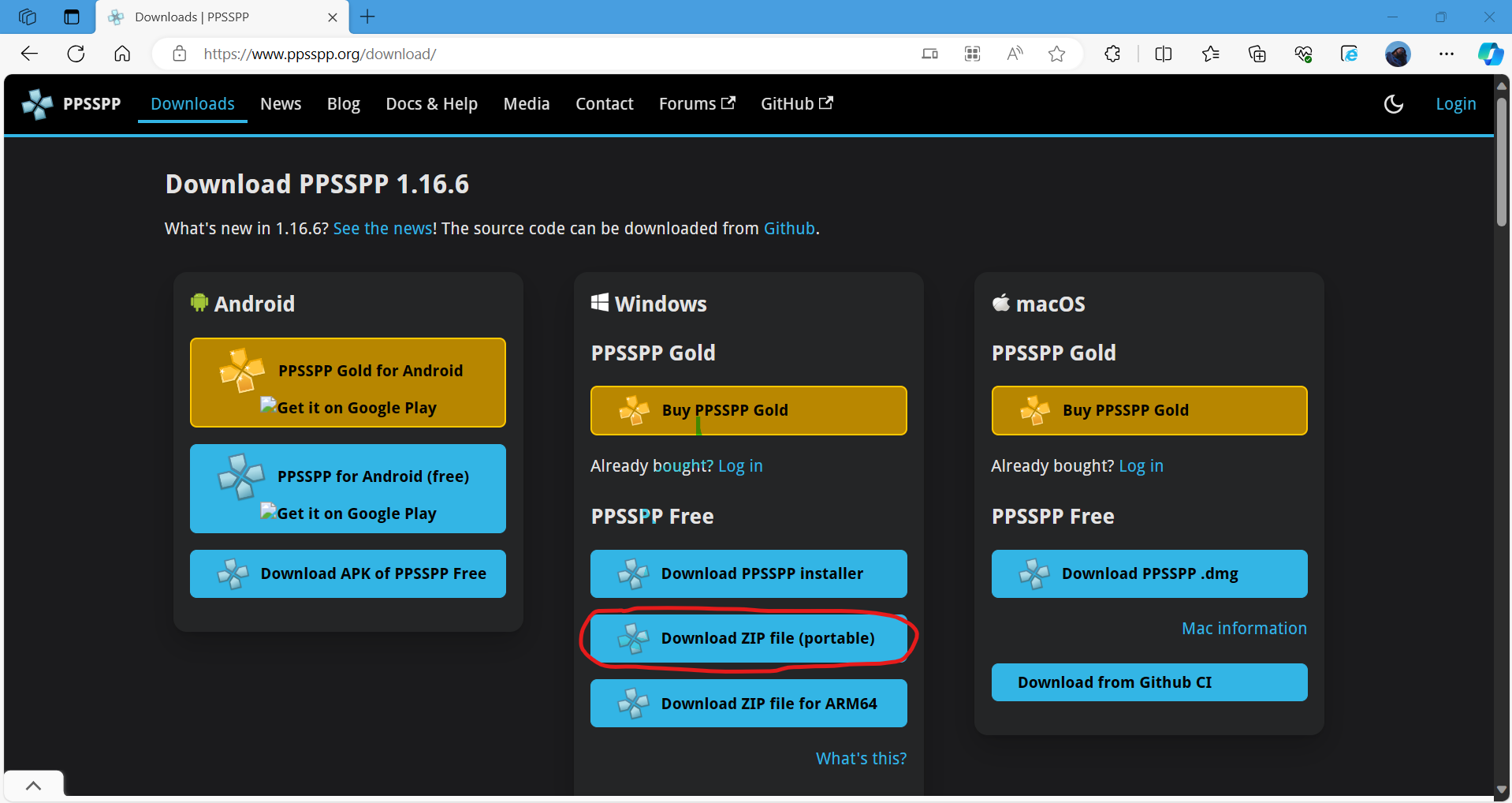The image size is (1512, 803).
Task: Download PPSSPP installer for Windows
Action: [x=749, y=573]
